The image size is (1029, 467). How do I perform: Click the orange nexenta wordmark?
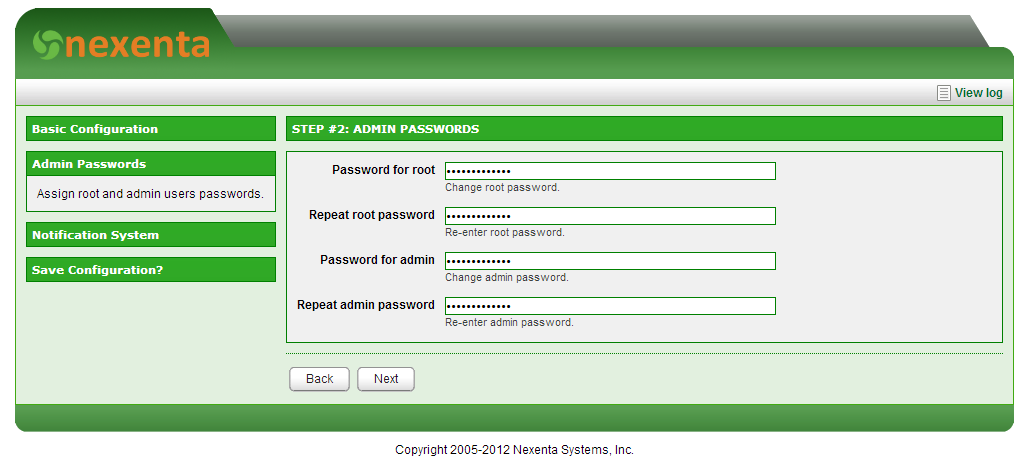coord(138,45)
